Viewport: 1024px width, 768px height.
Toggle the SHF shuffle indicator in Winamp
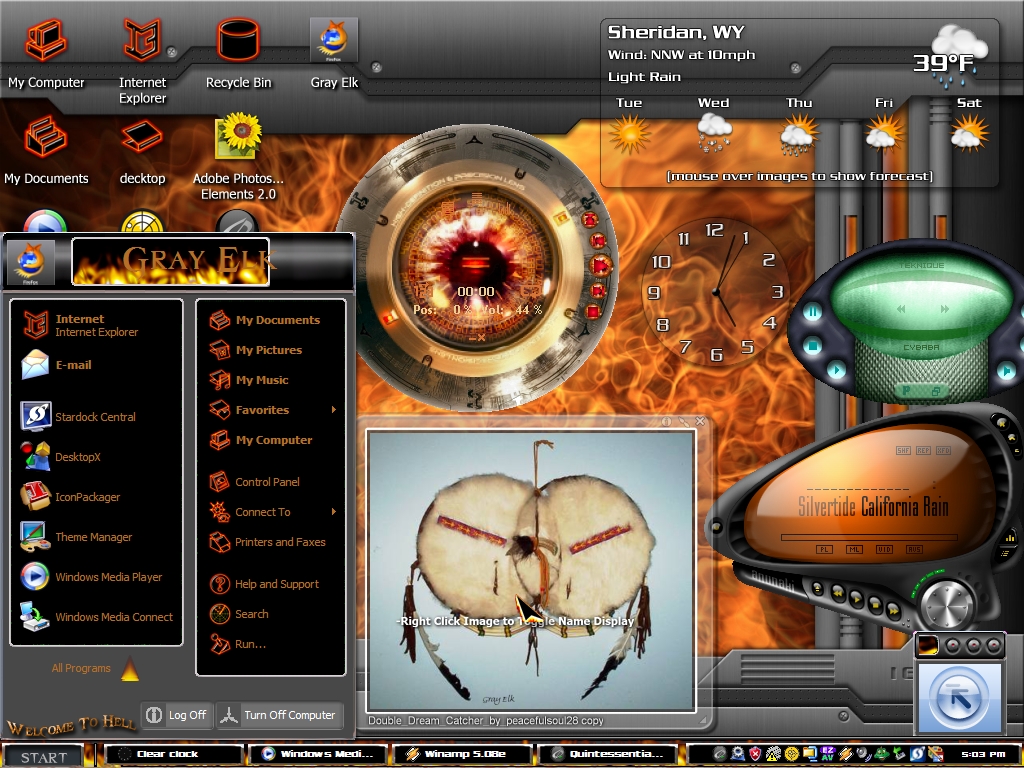[x=903, y=451]
